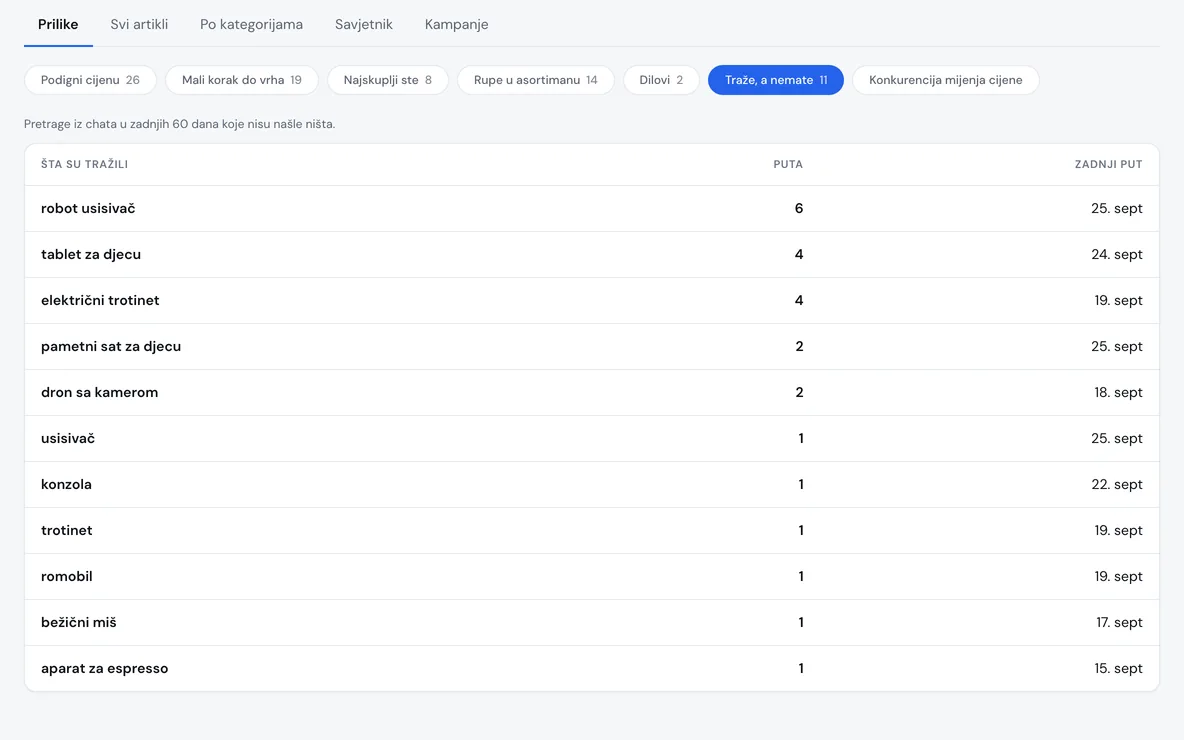Open the Savjetnik tab
This screenshot has width=1184, height=740.
(364, 24)
